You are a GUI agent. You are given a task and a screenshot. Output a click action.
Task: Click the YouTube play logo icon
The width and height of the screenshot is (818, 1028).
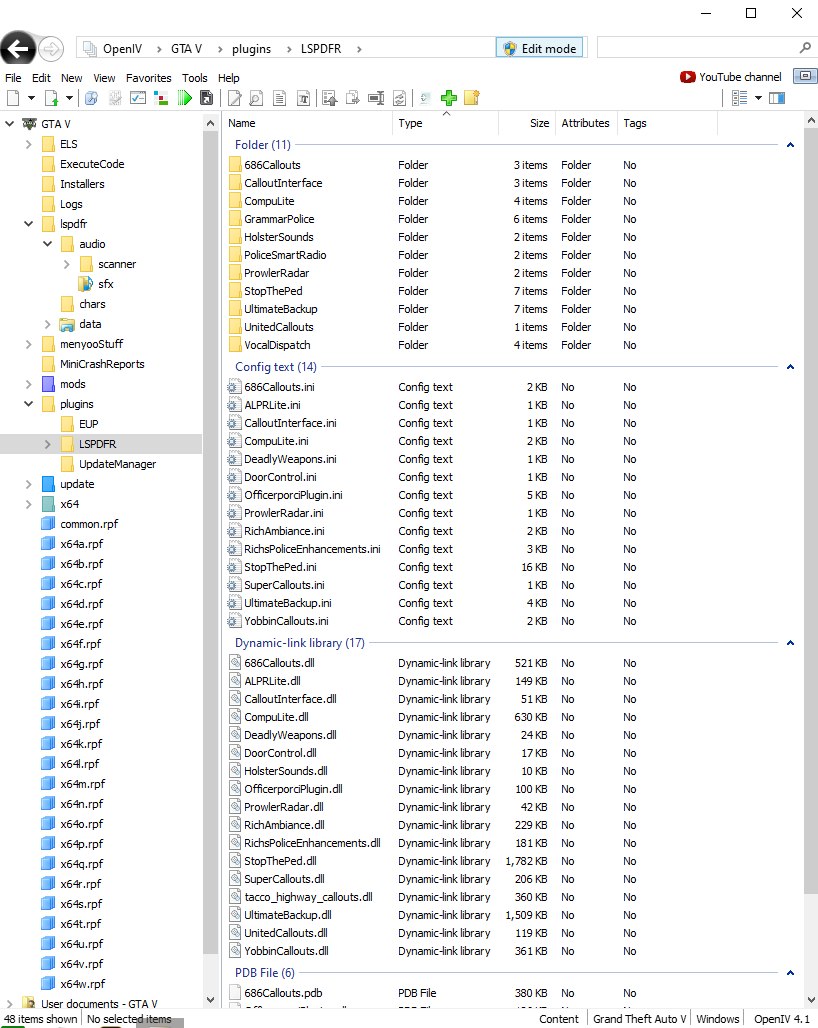click(x=688, y=77)
